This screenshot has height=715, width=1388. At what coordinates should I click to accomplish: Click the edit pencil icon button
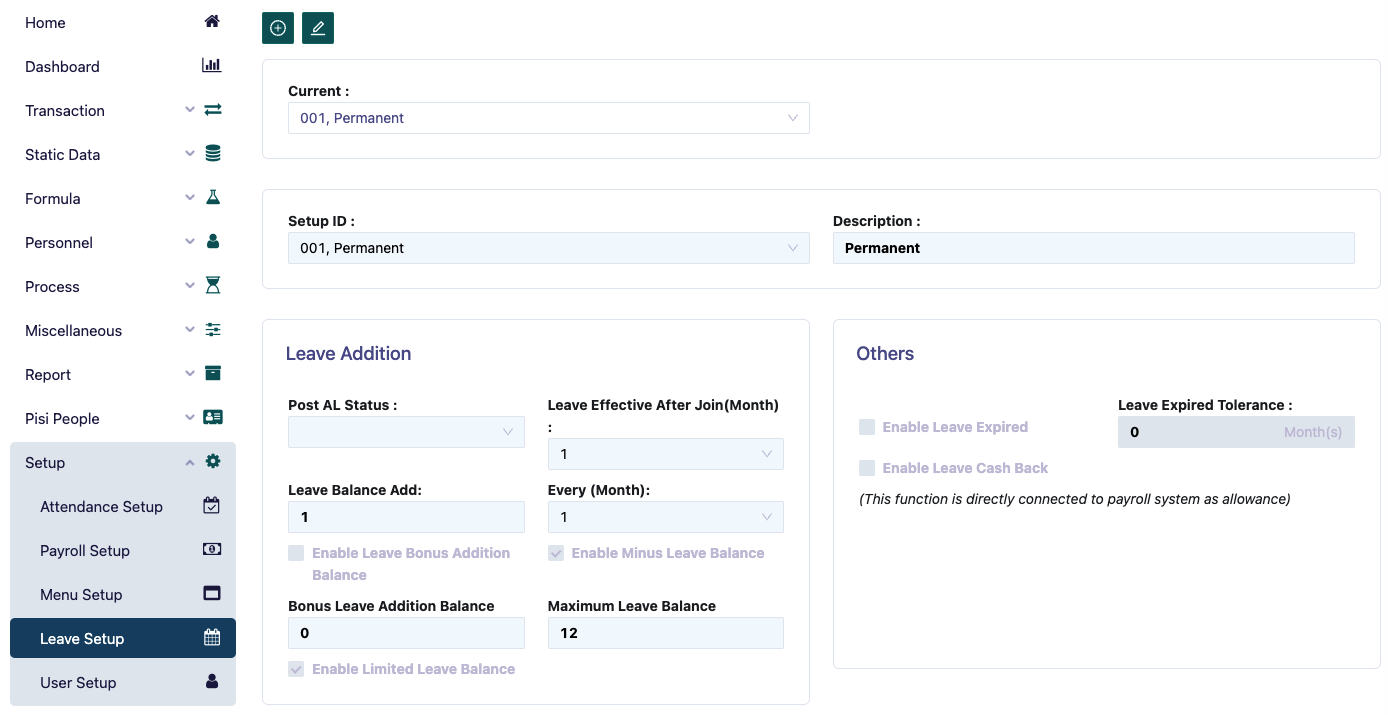pos(318,28)
